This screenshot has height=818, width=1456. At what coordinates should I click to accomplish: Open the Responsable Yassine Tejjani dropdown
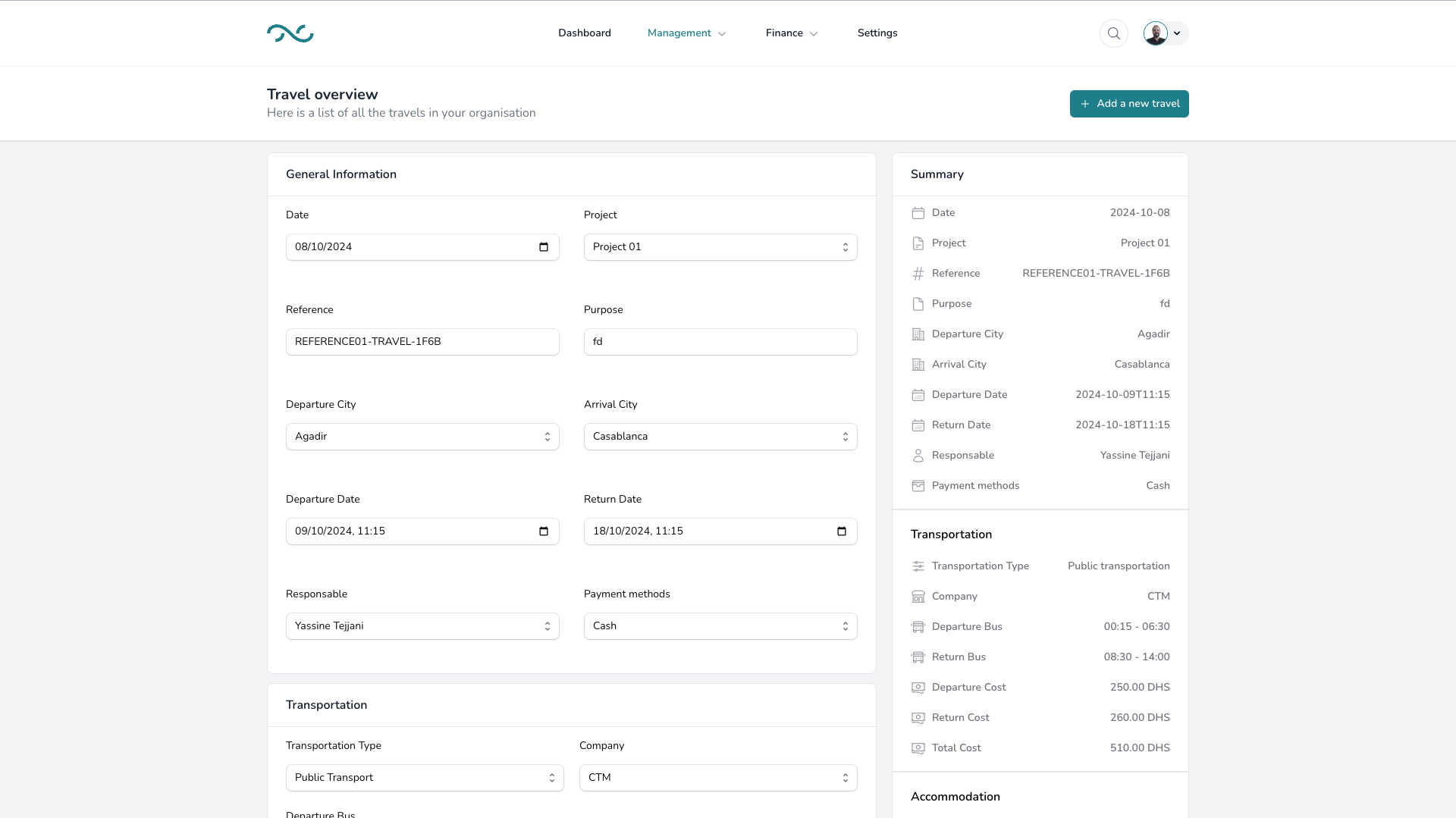coord(422,626)
